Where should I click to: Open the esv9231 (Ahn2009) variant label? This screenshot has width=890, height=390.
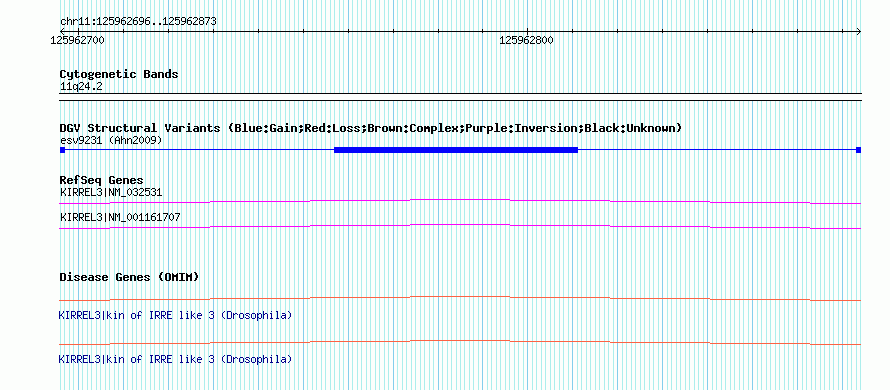coord(111,140)
